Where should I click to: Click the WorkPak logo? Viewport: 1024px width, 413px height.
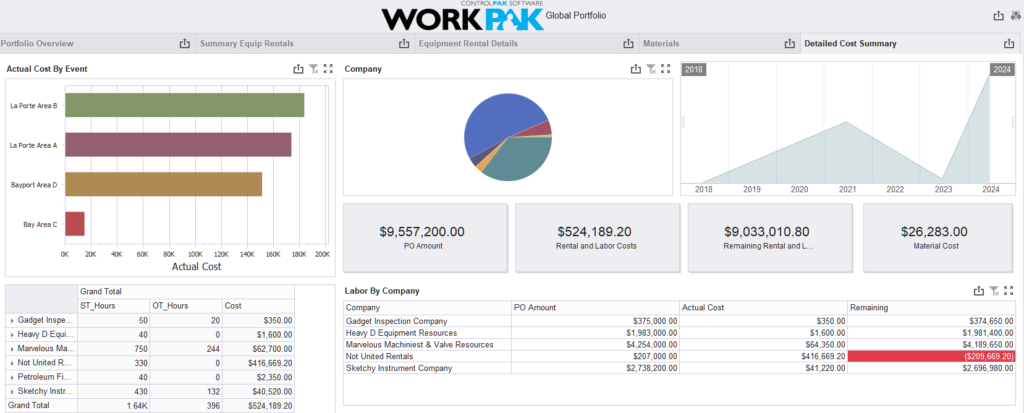point(462,16)
